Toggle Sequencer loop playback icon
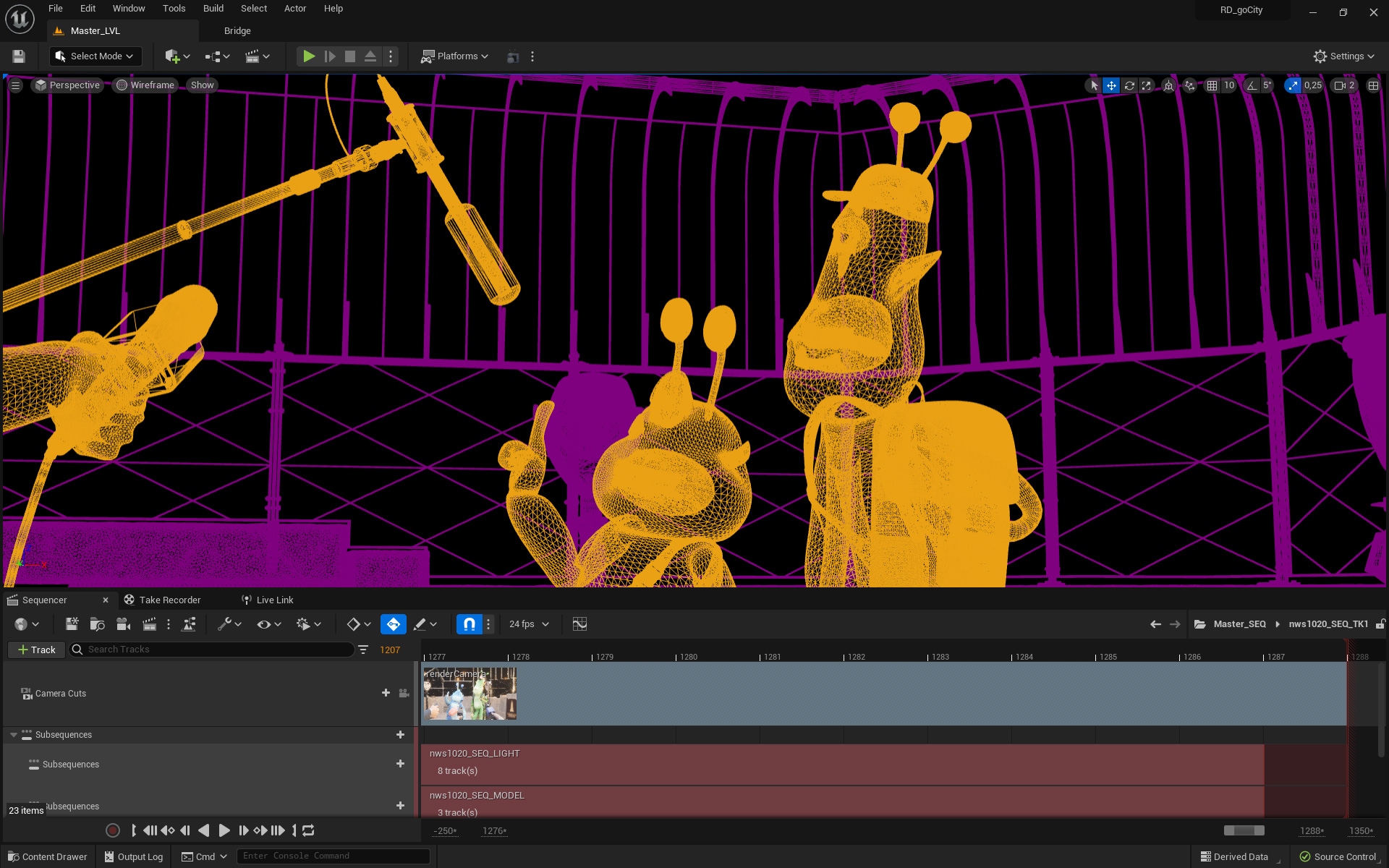Viewport: 1389px width, 868px height. pos(308,830)
